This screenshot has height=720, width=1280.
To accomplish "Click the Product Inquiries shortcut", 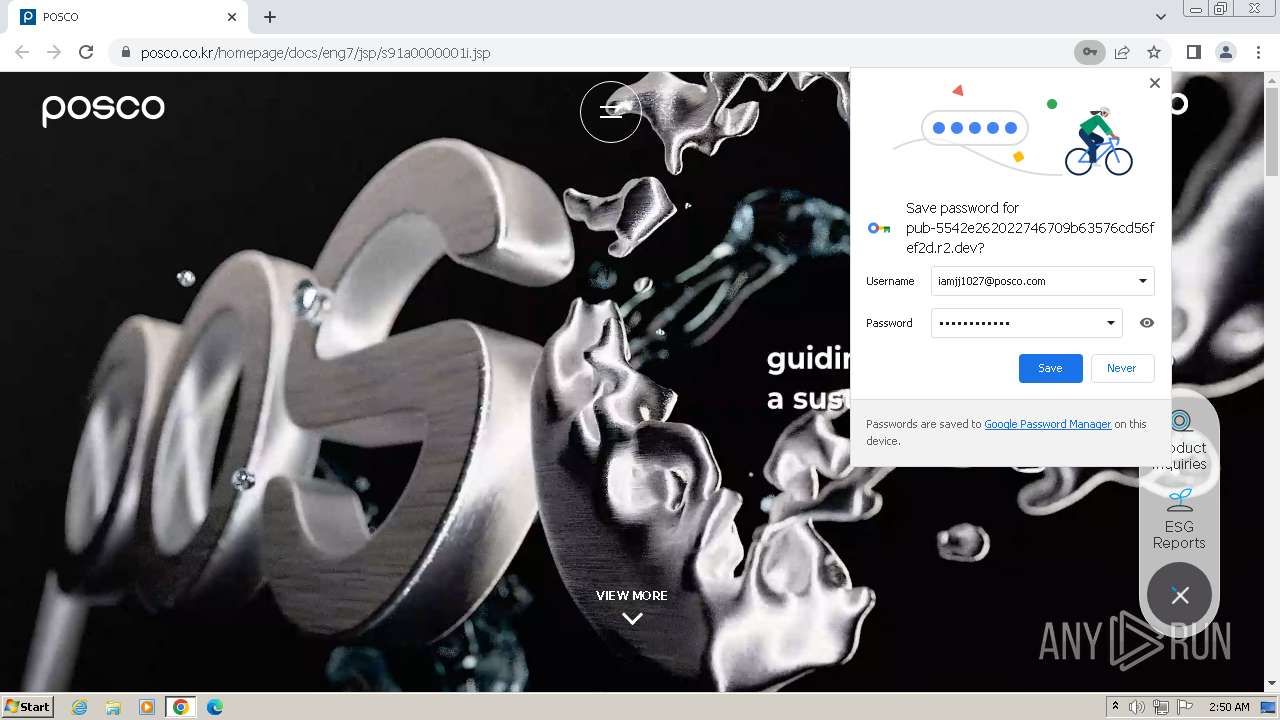I will [1181, 441].
